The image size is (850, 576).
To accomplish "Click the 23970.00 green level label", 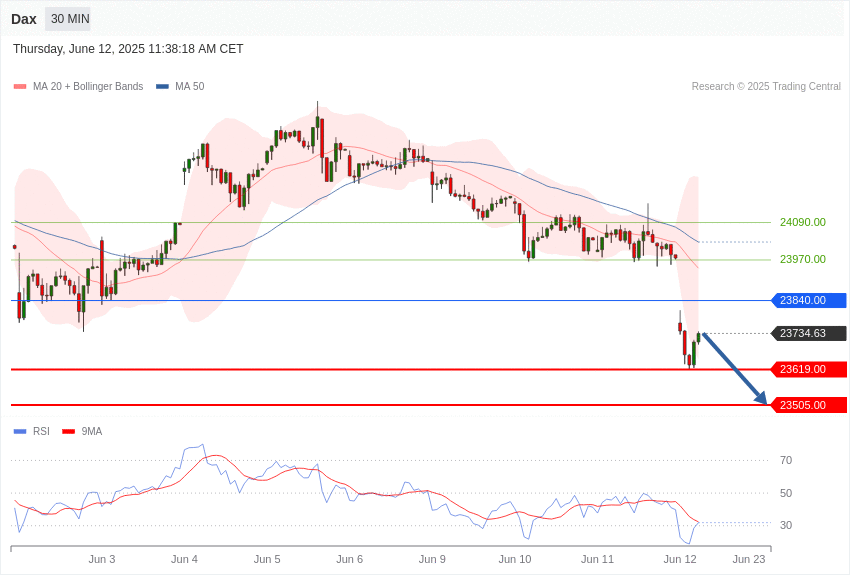I will (802, 259).
